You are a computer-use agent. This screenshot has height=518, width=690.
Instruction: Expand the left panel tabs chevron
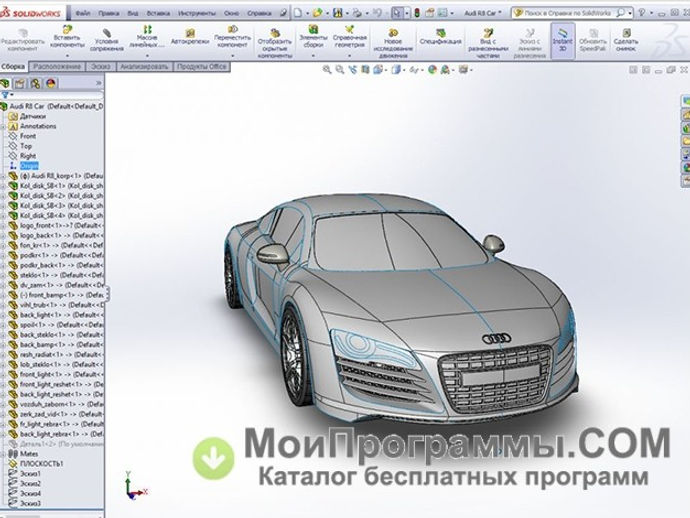(98, 83)
